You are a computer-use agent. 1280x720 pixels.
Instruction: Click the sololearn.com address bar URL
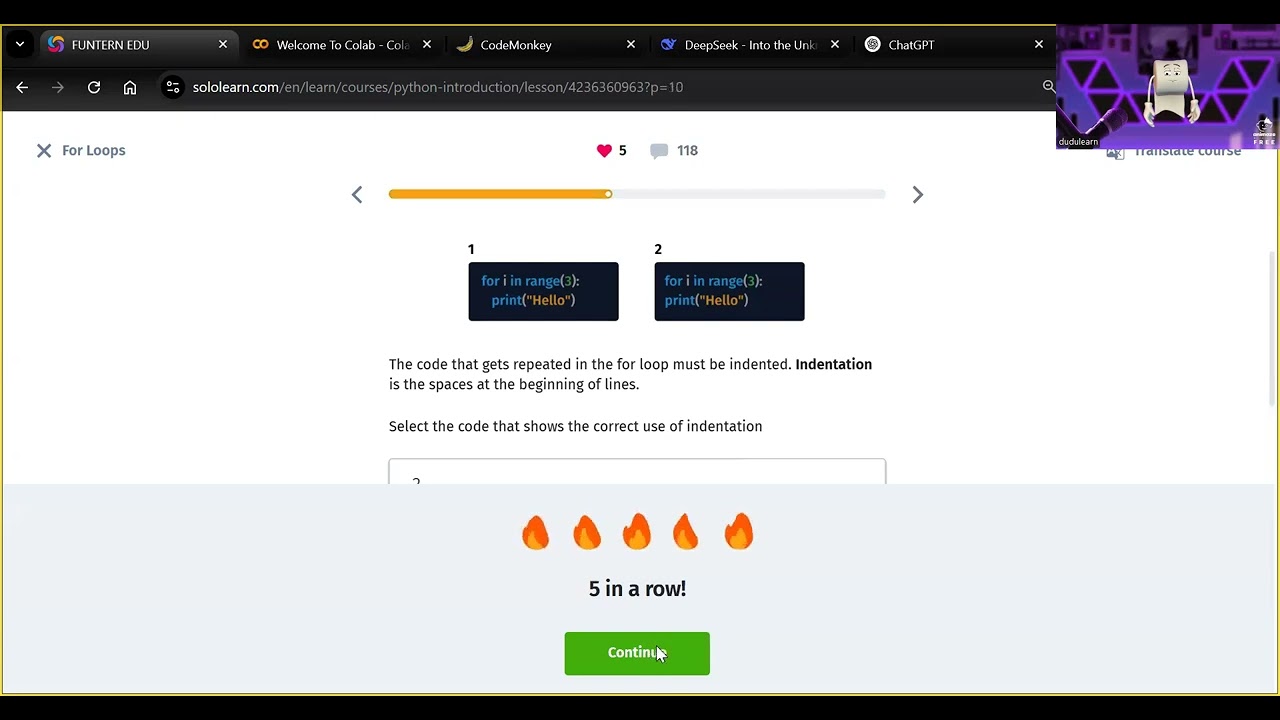(438, 87)
